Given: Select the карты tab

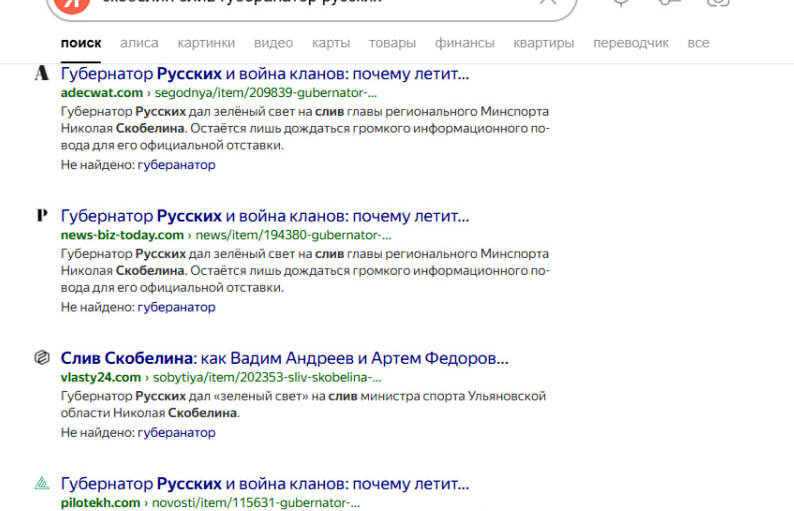Looking at the screenshot, I should pyautogui.click(x=330, y=43).
